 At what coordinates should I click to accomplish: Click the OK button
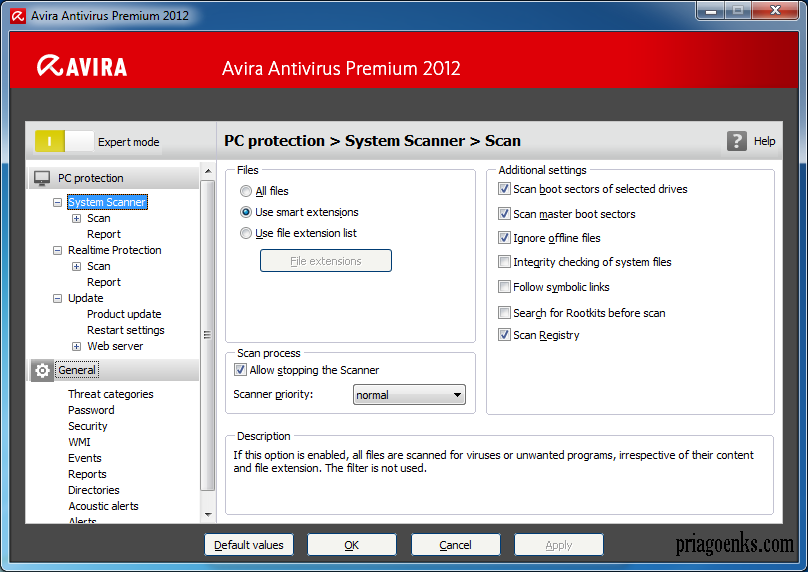point(352,545)
